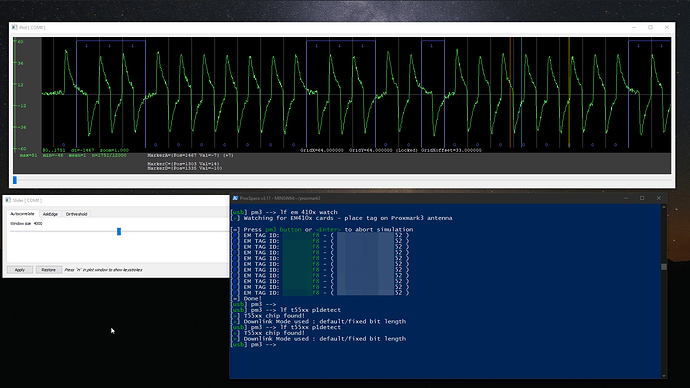
Task: Apply the slider window settings
Action: 20,270
